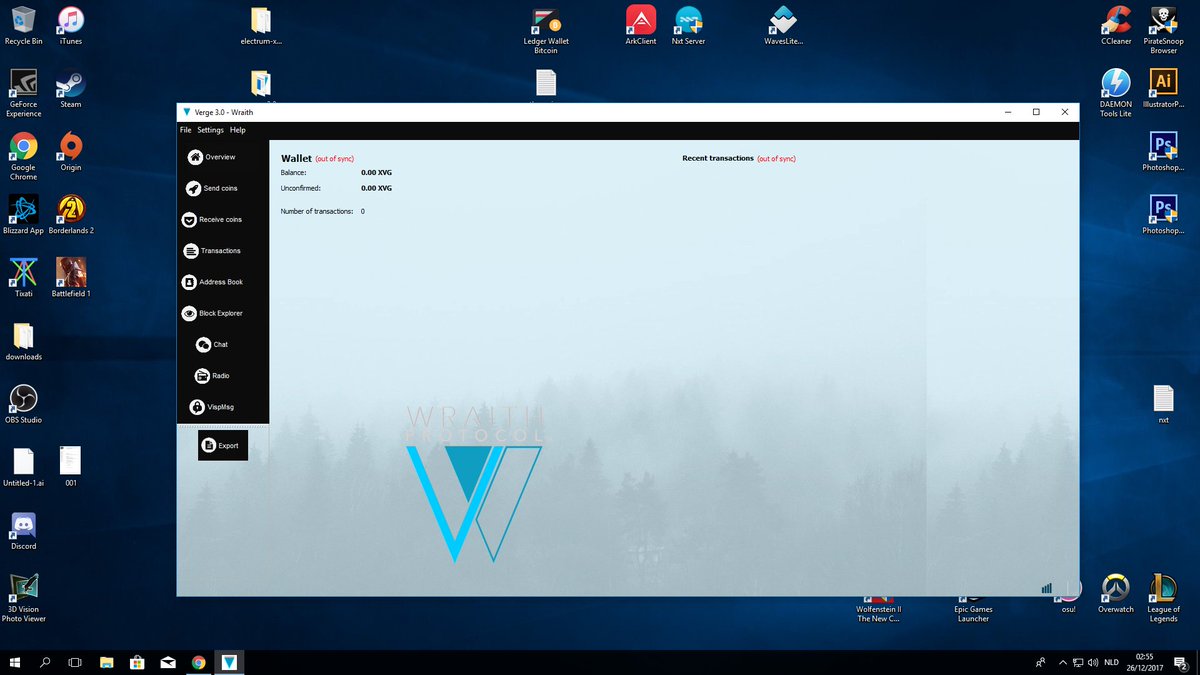This screenshot has width=1200, height=675.
Task: Select the WavesLite desktop shortcut
Action: point(783,26)
